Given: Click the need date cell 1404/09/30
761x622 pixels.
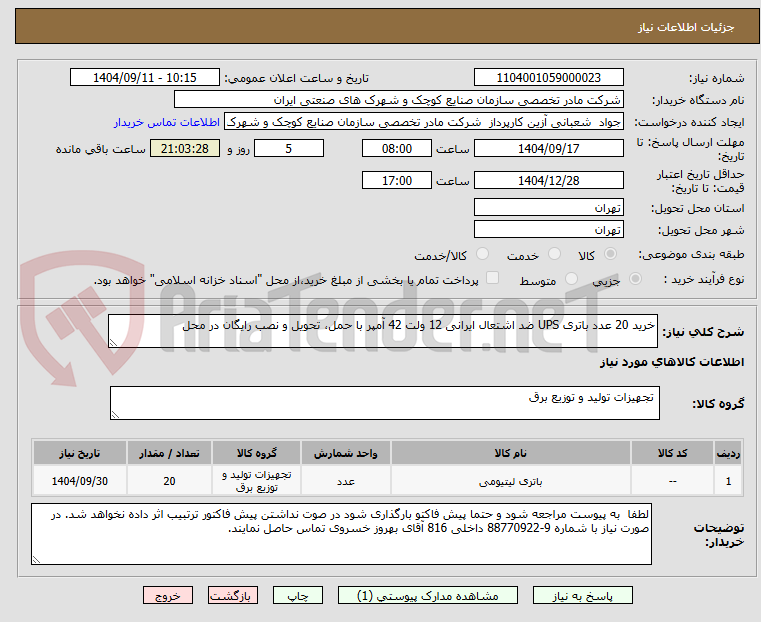Looking at the screenshot, I should pos(80,481).
